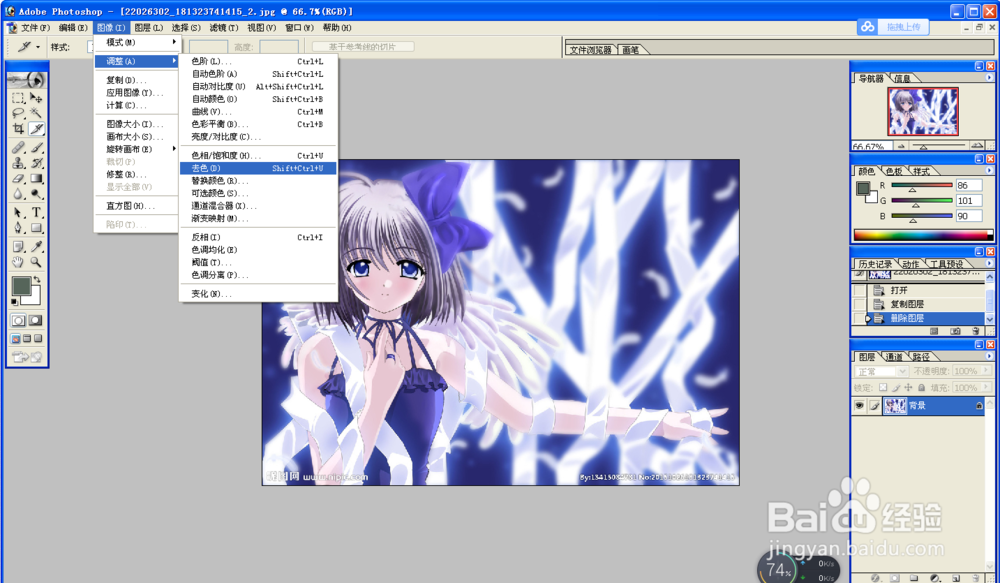The height and width of the screenshot is (583, 1000).
Task: Reset to default black and white colors
Action: point(15,302)
